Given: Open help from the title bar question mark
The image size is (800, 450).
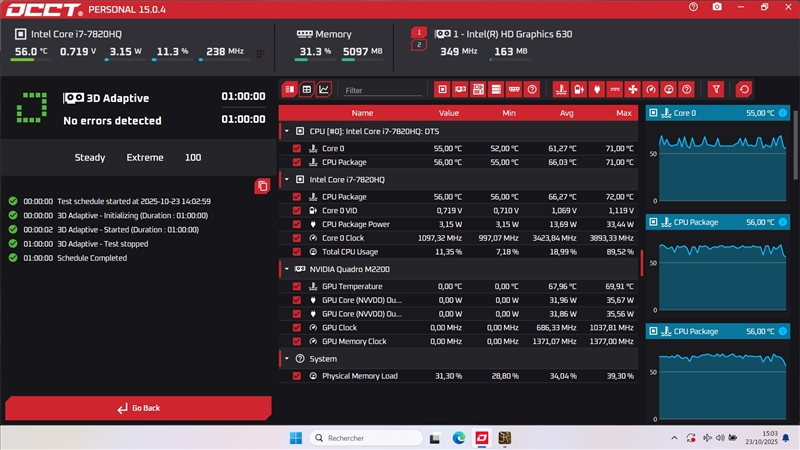Looking at the screenshot, I should [693, 7].
